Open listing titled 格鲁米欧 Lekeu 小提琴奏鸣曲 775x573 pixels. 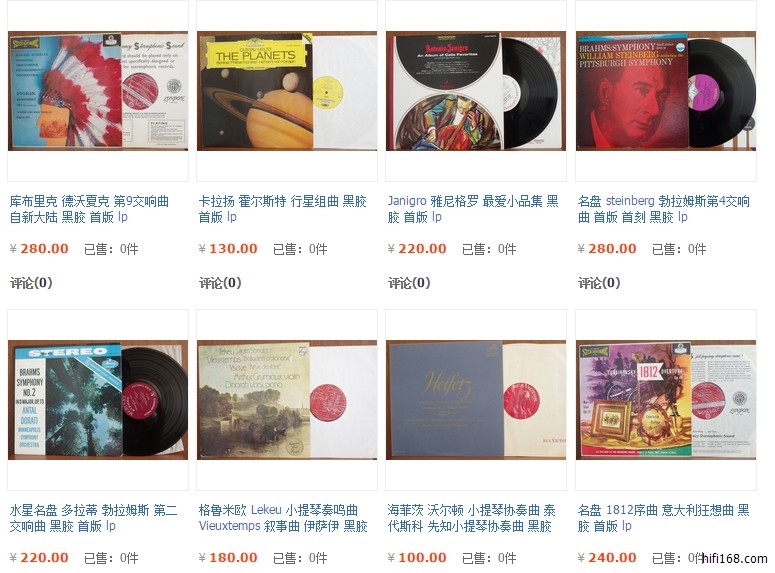coord(283,518)
